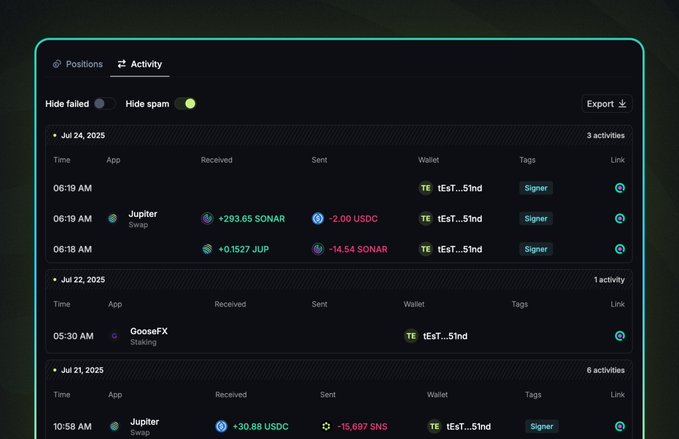Click the +293.65 SONAR received amount

(x=252, y=219)
